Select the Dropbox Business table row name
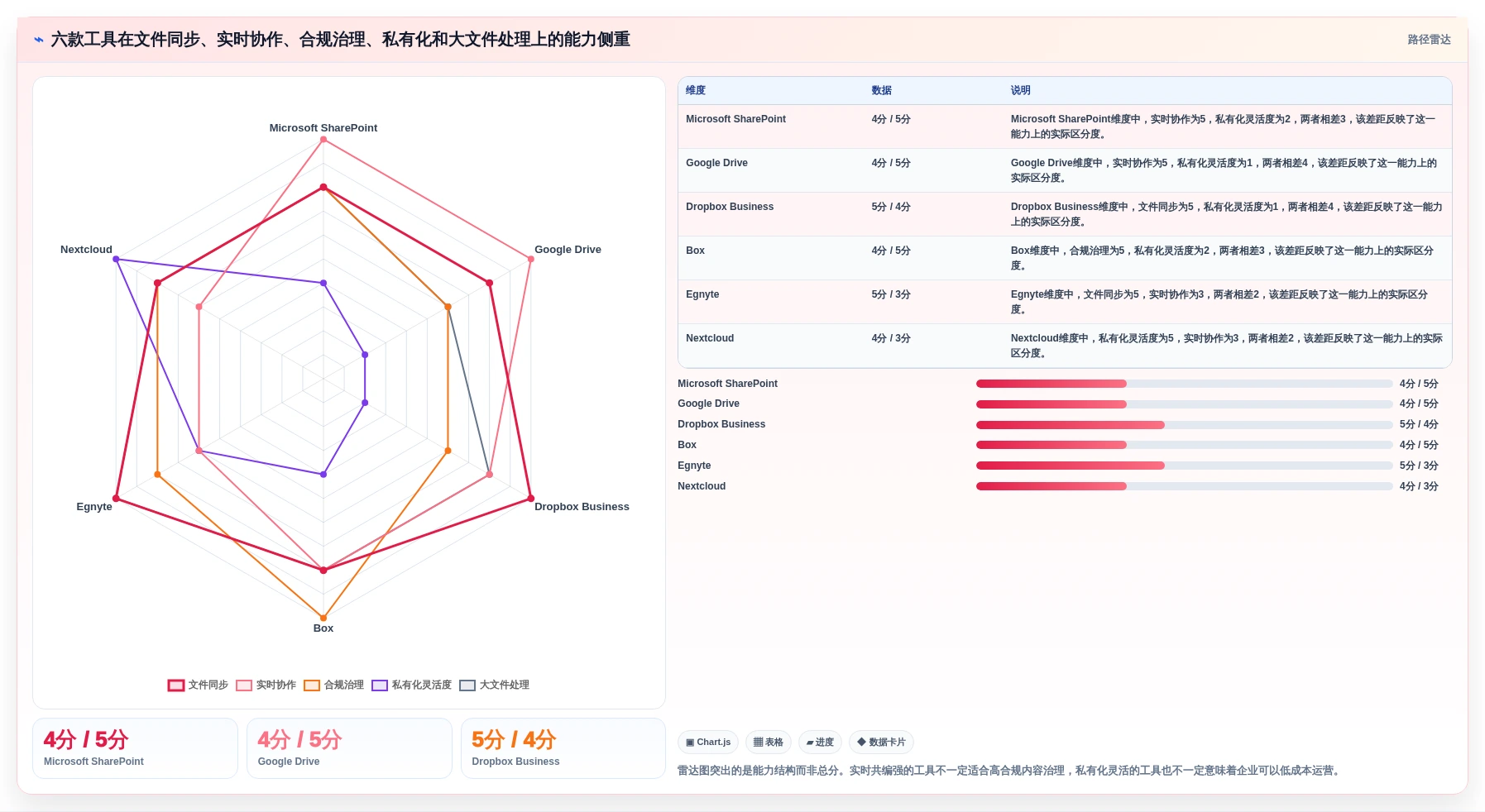The height and width of the screenshot is (812, 1485). (x=730, y=207)
